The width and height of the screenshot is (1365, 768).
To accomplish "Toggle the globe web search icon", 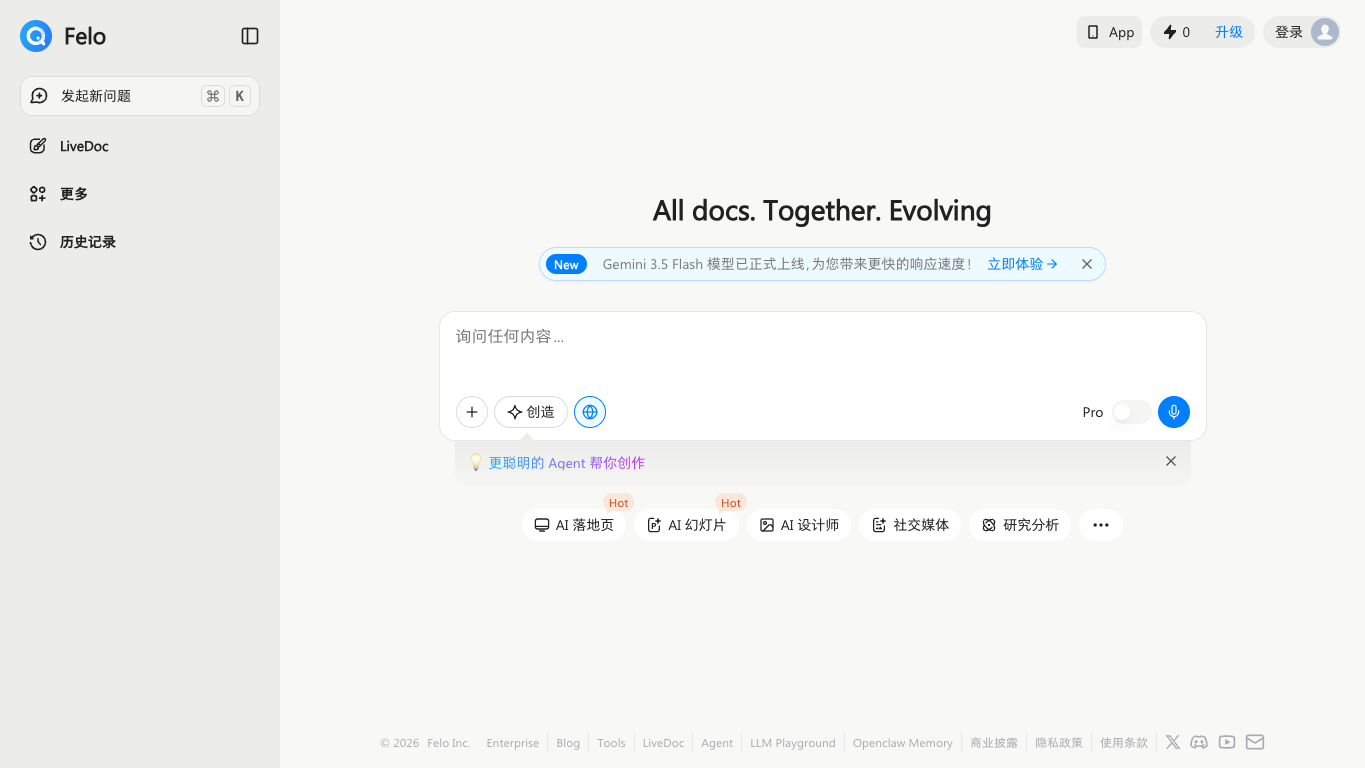I will point(590,412).
